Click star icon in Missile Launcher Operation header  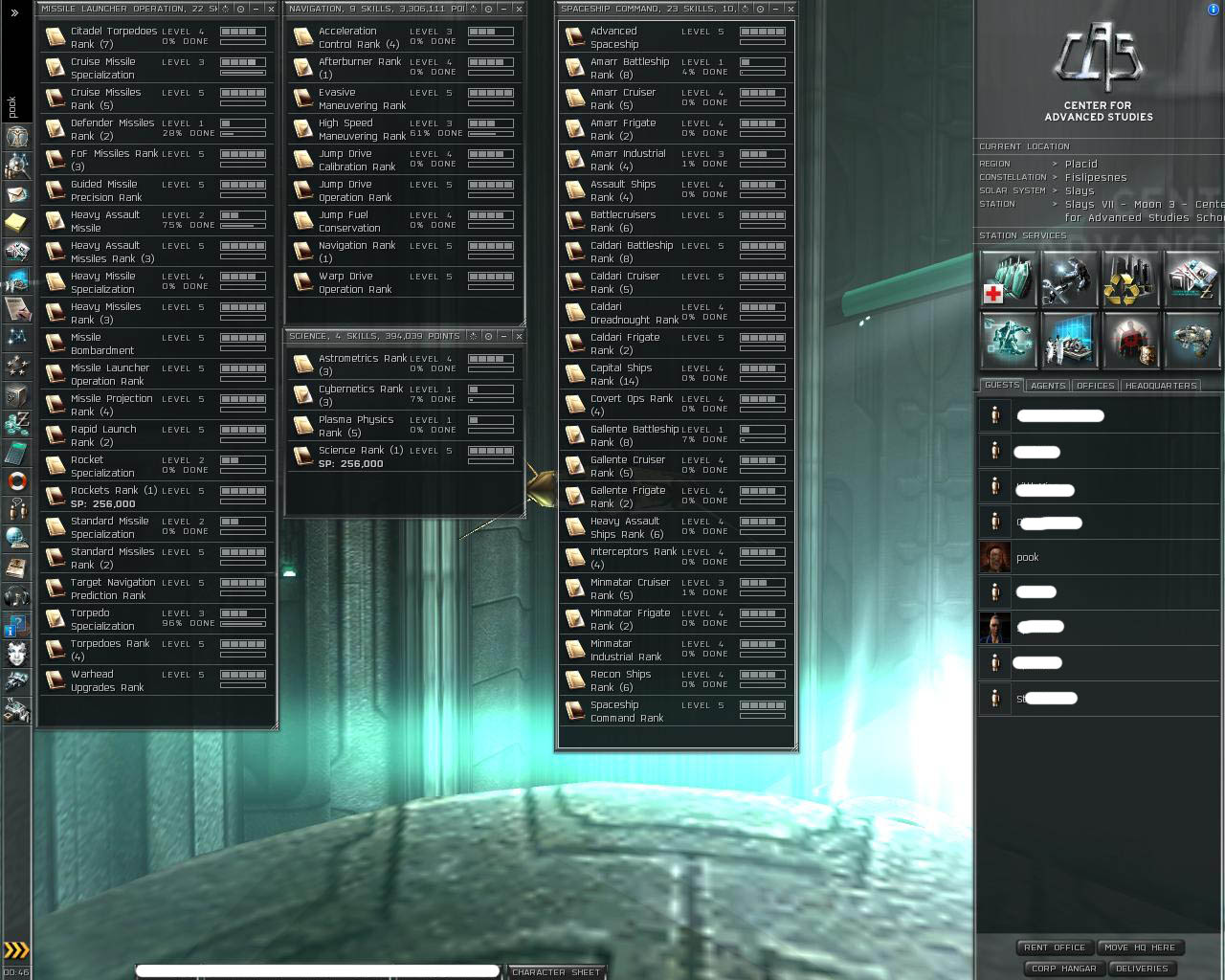(x=225, y=9)
